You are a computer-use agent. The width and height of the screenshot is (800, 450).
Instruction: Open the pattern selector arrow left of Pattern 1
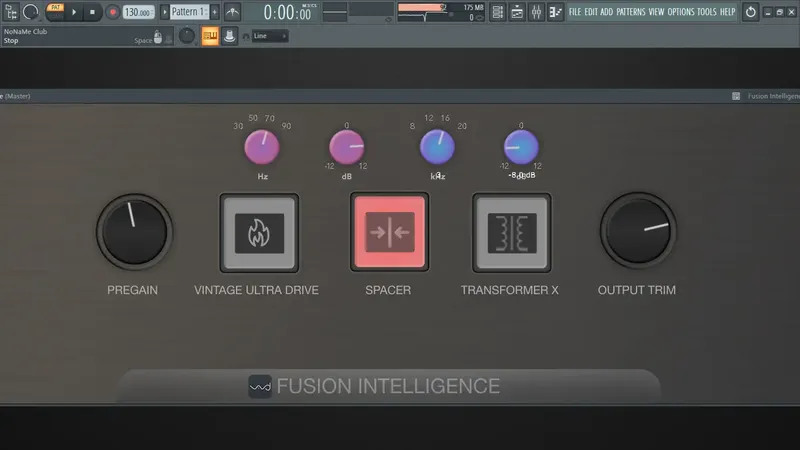point(164,12)
